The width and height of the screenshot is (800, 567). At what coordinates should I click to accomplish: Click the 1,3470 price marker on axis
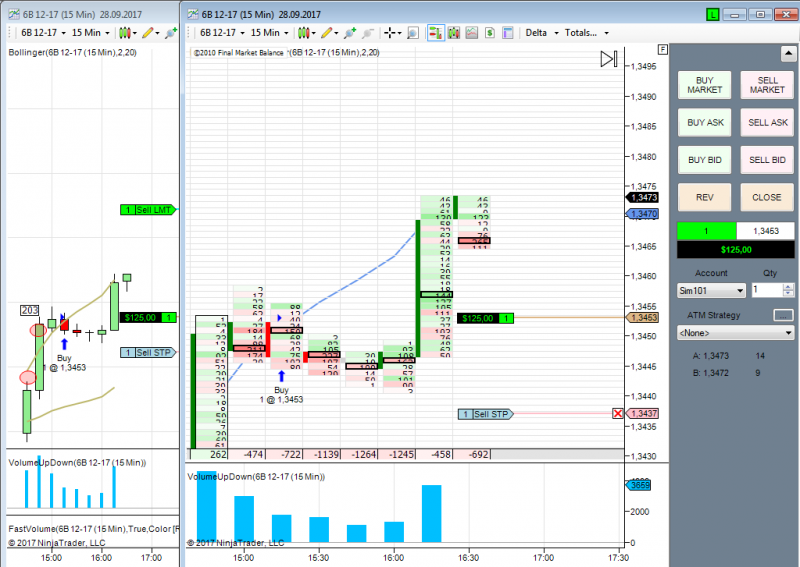(642, 214)
